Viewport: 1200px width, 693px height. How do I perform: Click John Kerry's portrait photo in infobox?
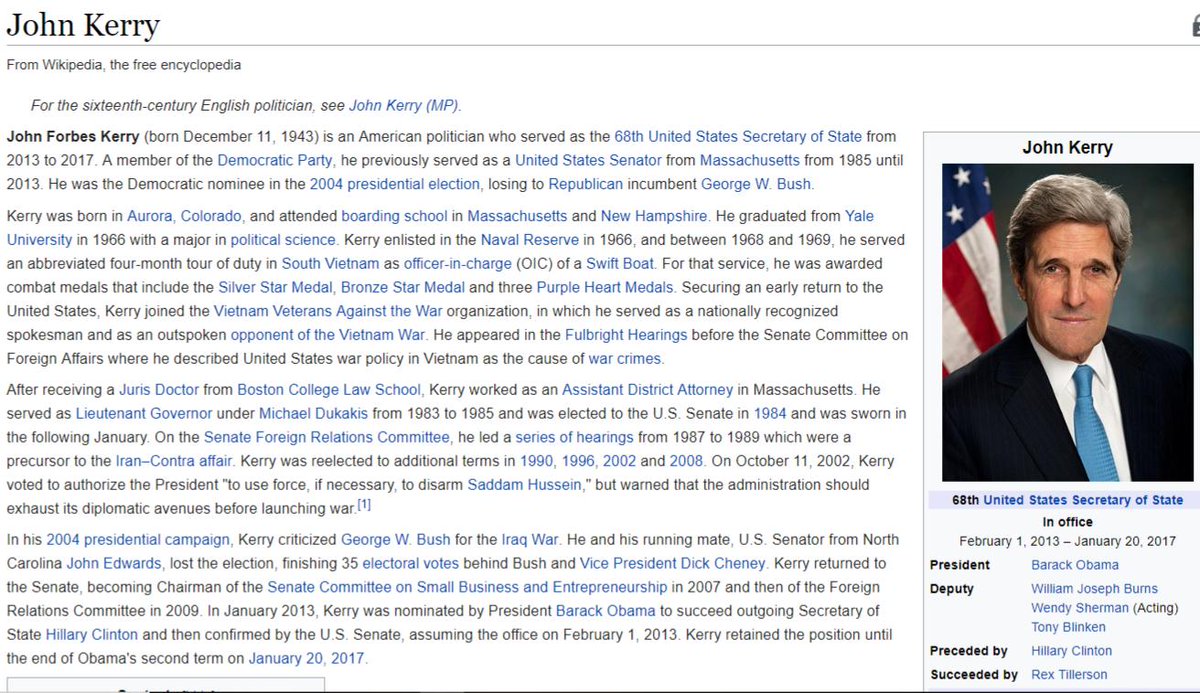click(1067, 323)
